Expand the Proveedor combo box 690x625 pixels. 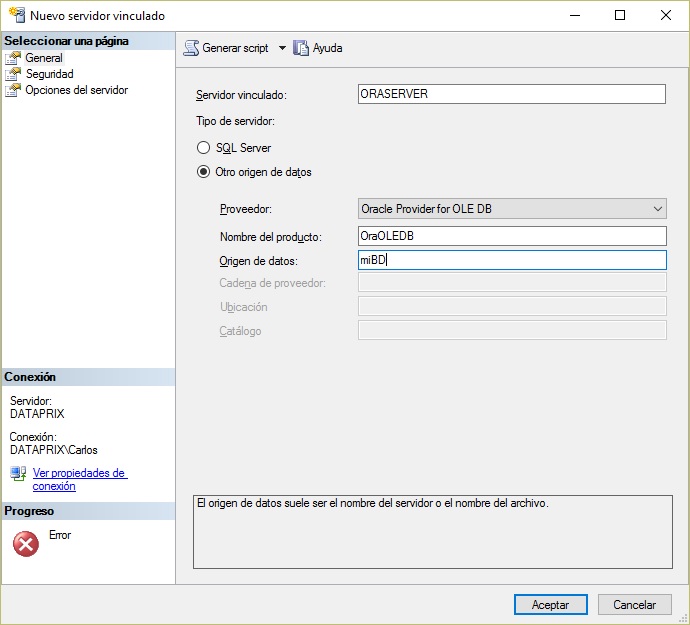pyautogui.click(x=657, y=209)
